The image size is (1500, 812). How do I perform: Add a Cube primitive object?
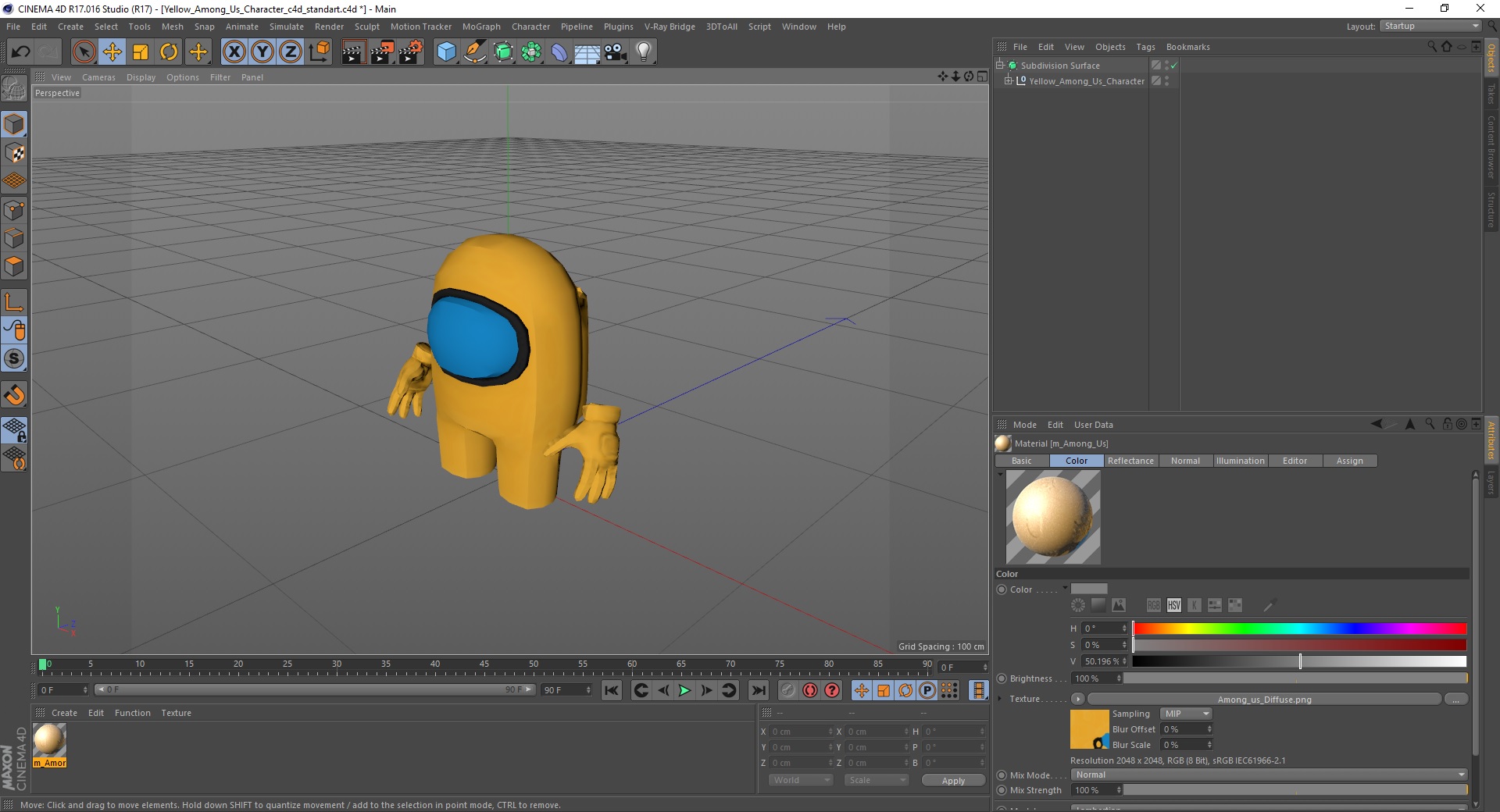point(446,52)
